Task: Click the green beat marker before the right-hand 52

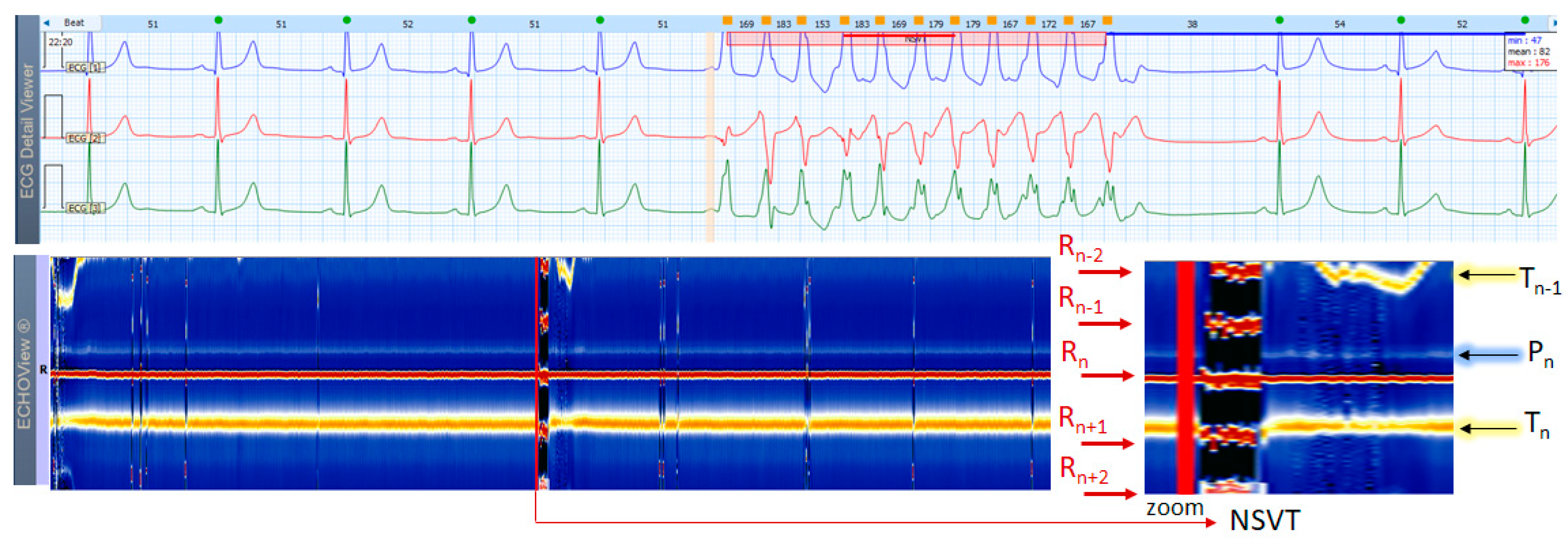Action: [x=1401, y=20]
